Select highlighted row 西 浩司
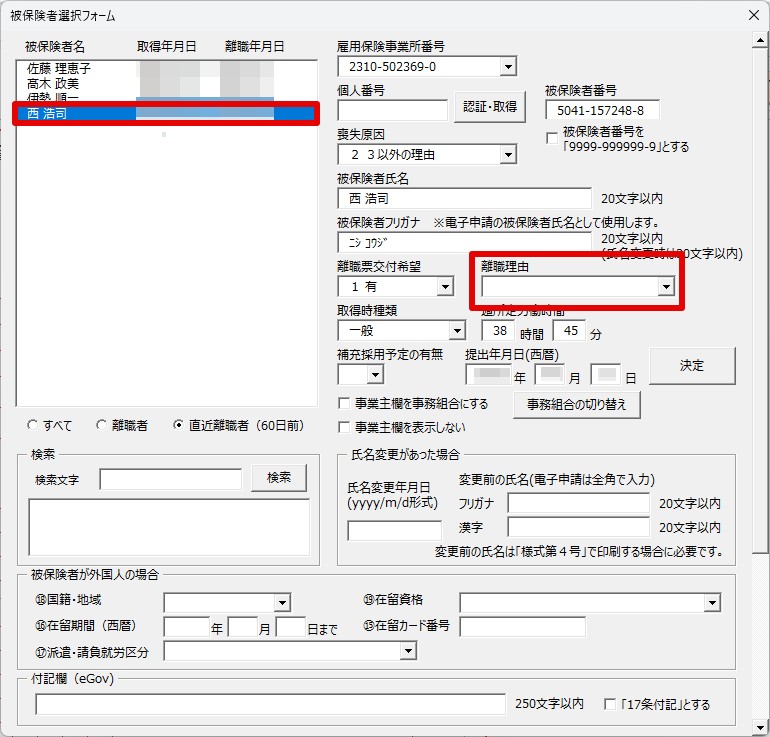Screen dimensions: 770x737 click(x=166, y=113)
